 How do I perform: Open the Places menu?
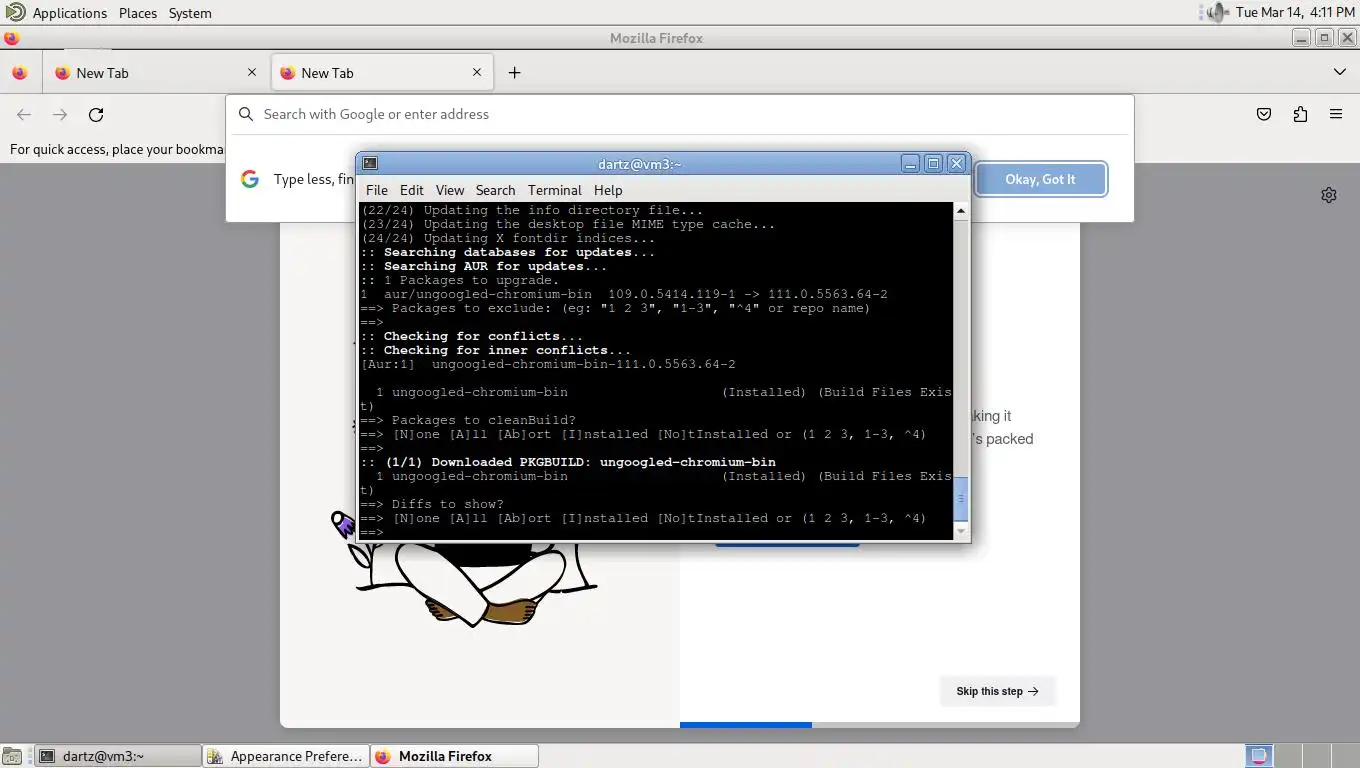138,13
